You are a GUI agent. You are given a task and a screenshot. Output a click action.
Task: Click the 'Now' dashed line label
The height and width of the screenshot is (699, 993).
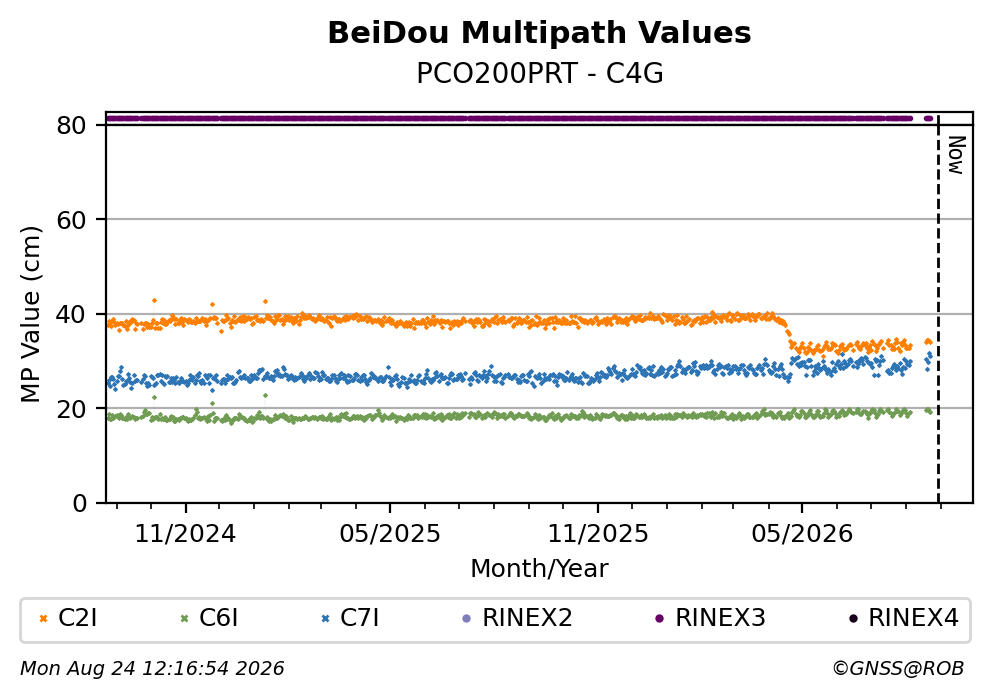tap(956, 155)
